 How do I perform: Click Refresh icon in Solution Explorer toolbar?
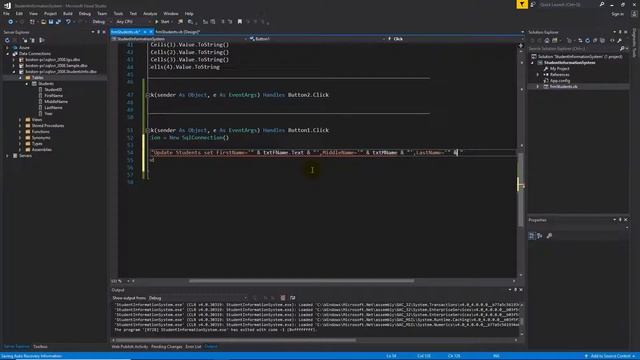tap(587, 40)
